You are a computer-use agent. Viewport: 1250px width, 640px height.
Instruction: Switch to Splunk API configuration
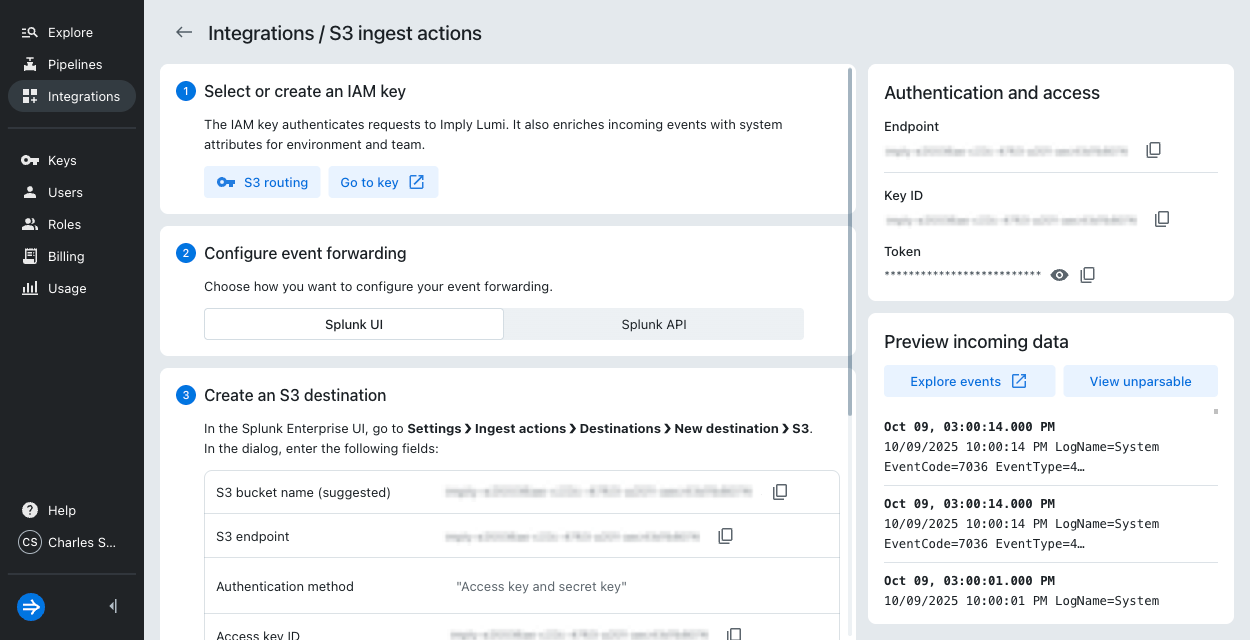click(654, 324)
